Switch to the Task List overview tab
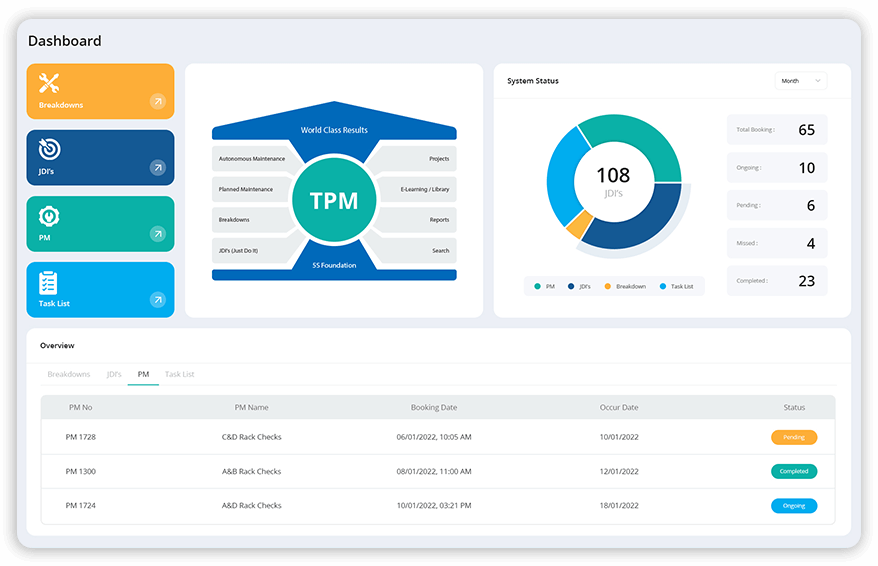This screenshot has height=566, width=878. pos(179,374)
